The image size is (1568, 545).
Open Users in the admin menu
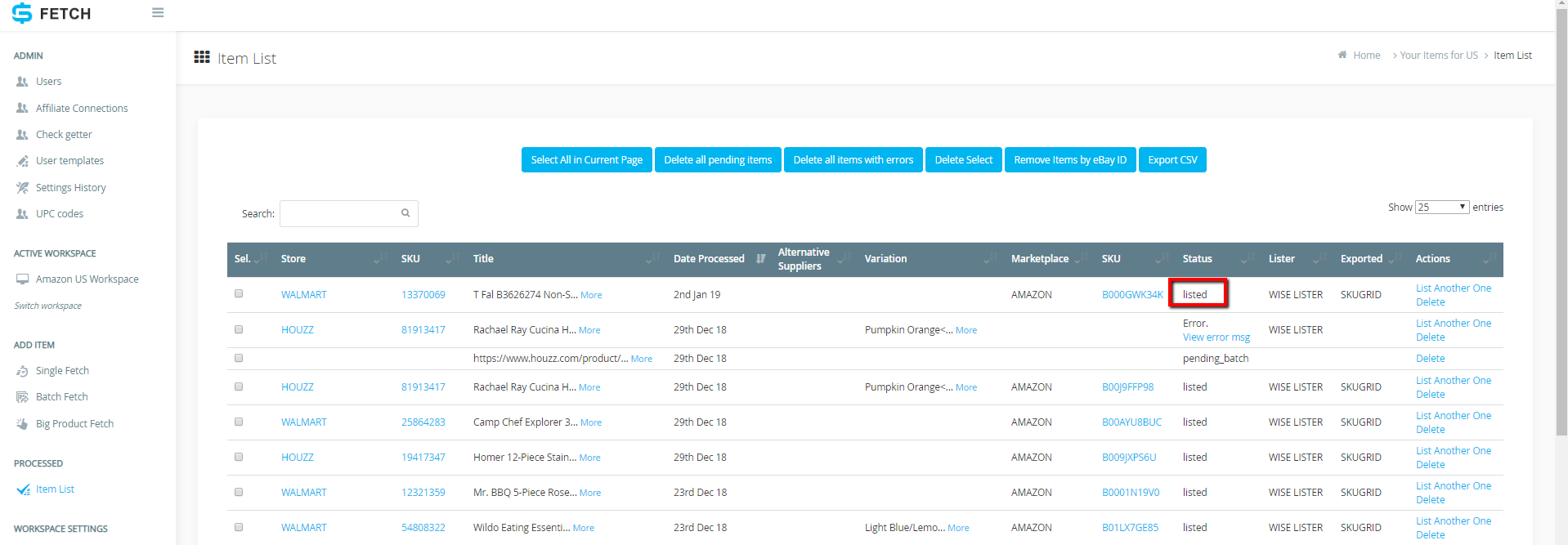tap(49, 82)
